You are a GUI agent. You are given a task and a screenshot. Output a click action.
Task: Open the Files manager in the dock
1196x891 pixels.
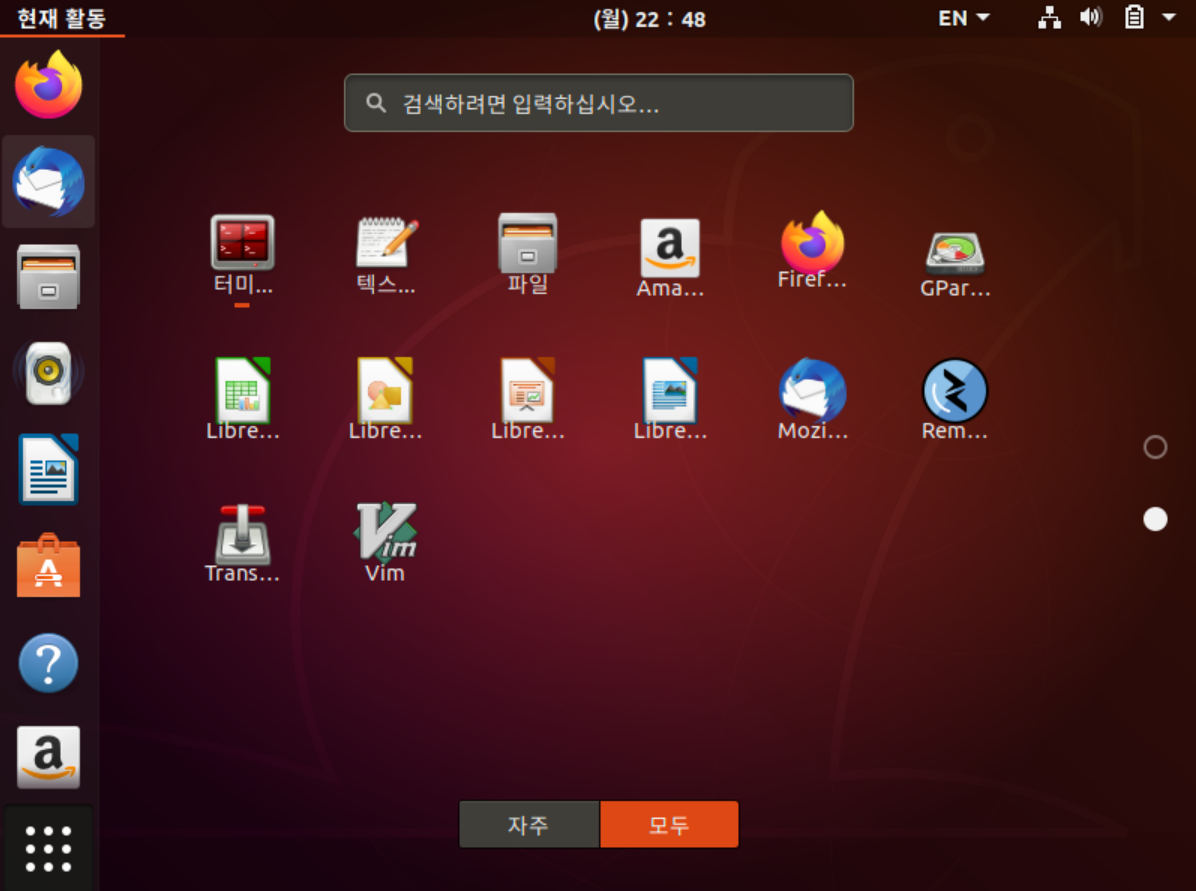pos(49,276)
